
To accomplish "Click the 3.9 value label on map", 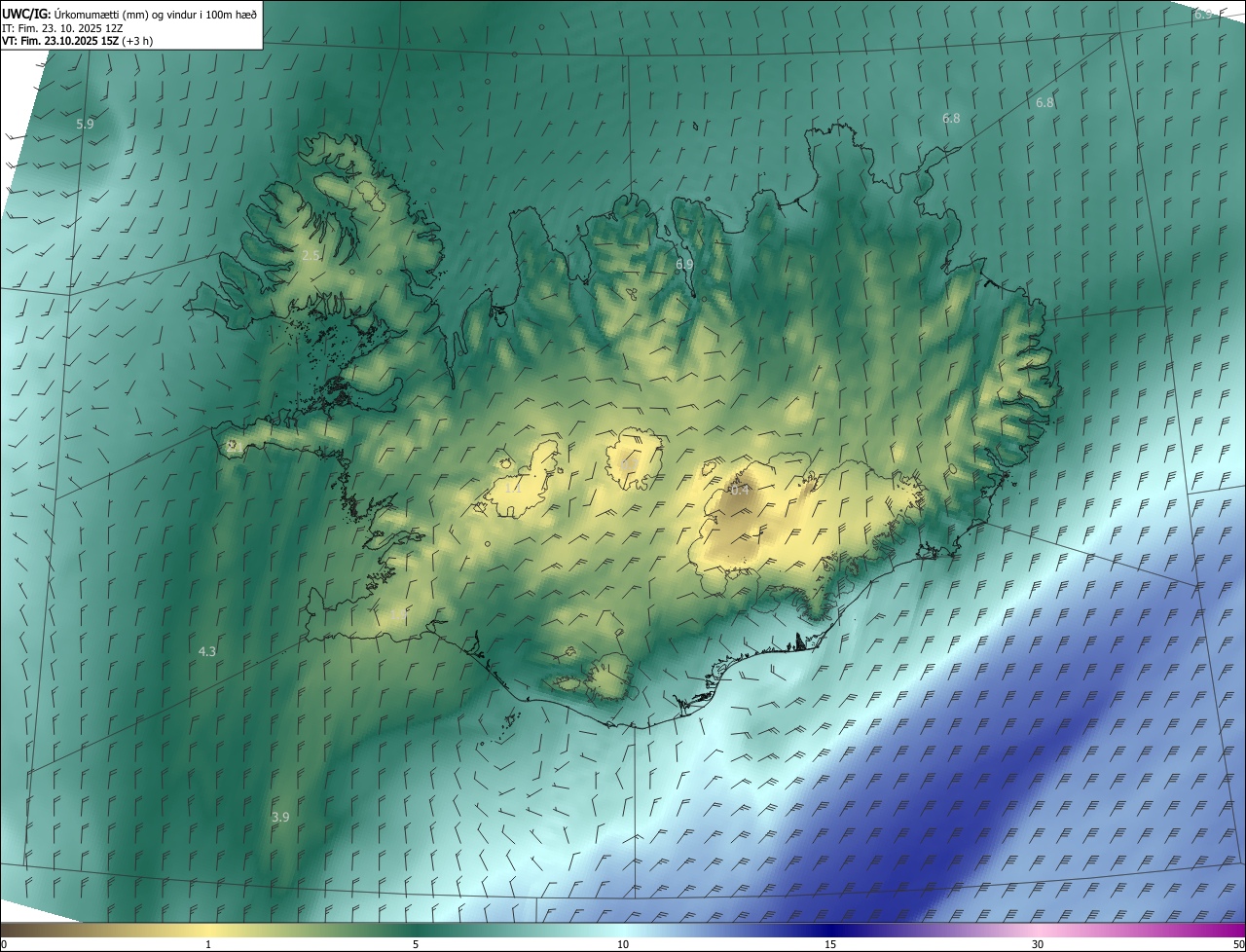I will tap(280, 817).
